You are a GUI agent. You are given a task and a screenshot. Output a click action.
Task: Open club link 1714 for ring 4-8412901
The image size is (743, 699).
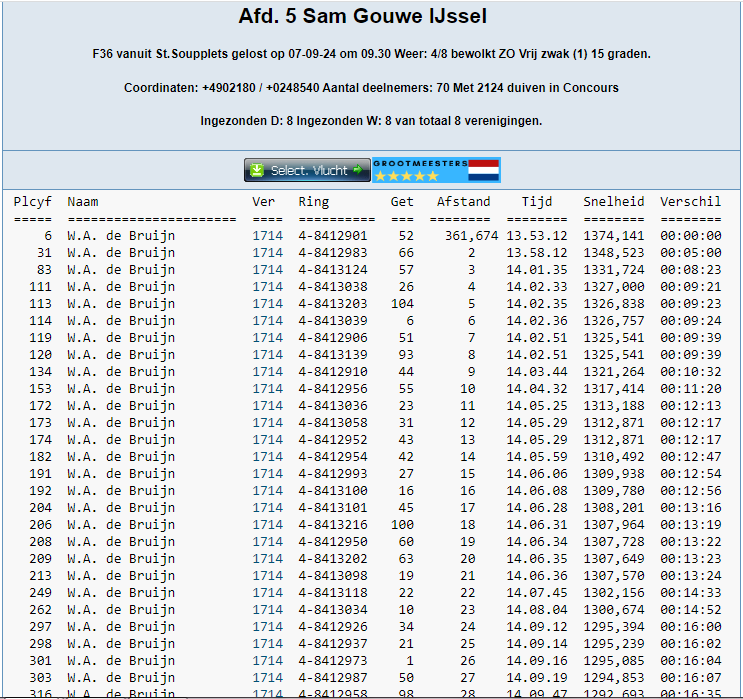[267, 236]
